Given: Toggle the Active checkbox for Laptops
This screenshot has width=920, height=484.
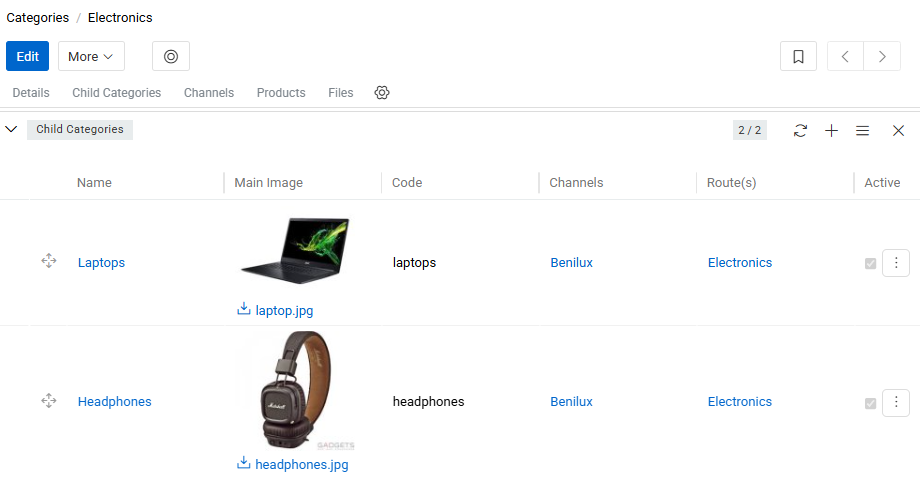Looking at the screenshot, I should coord(871,263).
